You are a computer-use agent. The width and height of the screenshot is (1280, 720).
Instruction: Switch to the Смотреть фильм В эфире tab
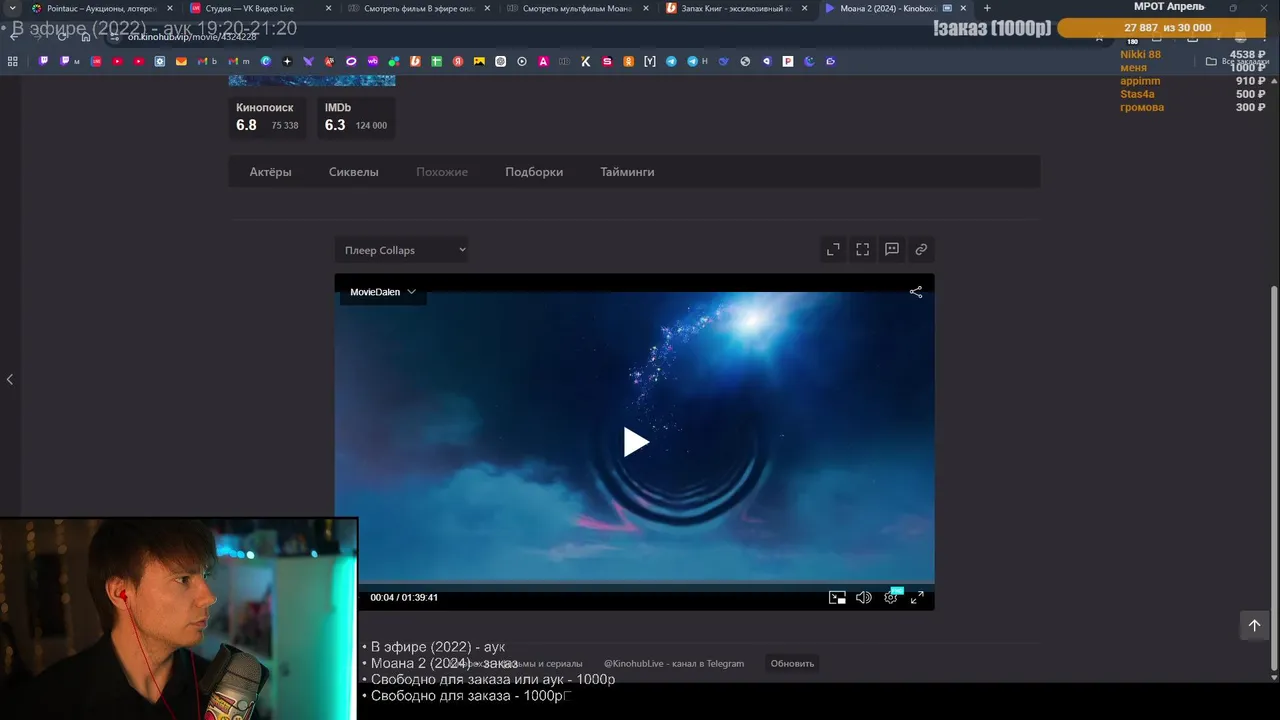418,8
